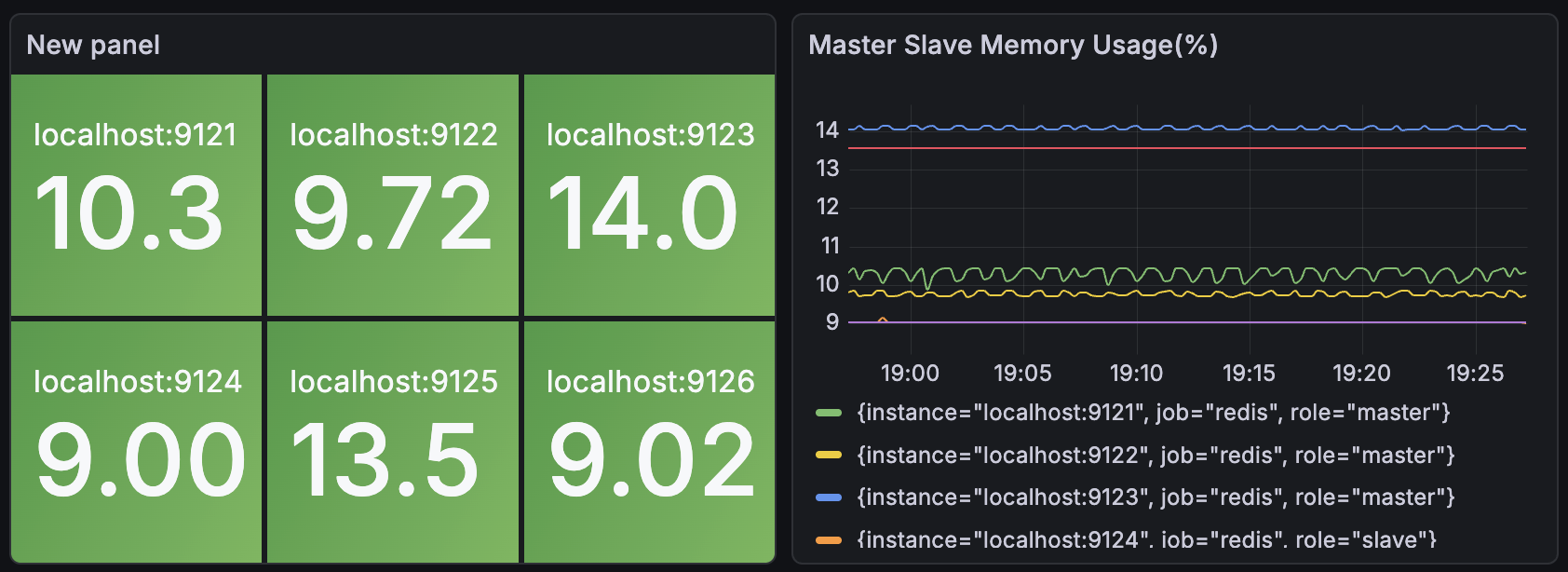Screen dimensions: 1568x572
Task: Toggle localhost:9121 master series in legend
Action: pos(1153,413)
